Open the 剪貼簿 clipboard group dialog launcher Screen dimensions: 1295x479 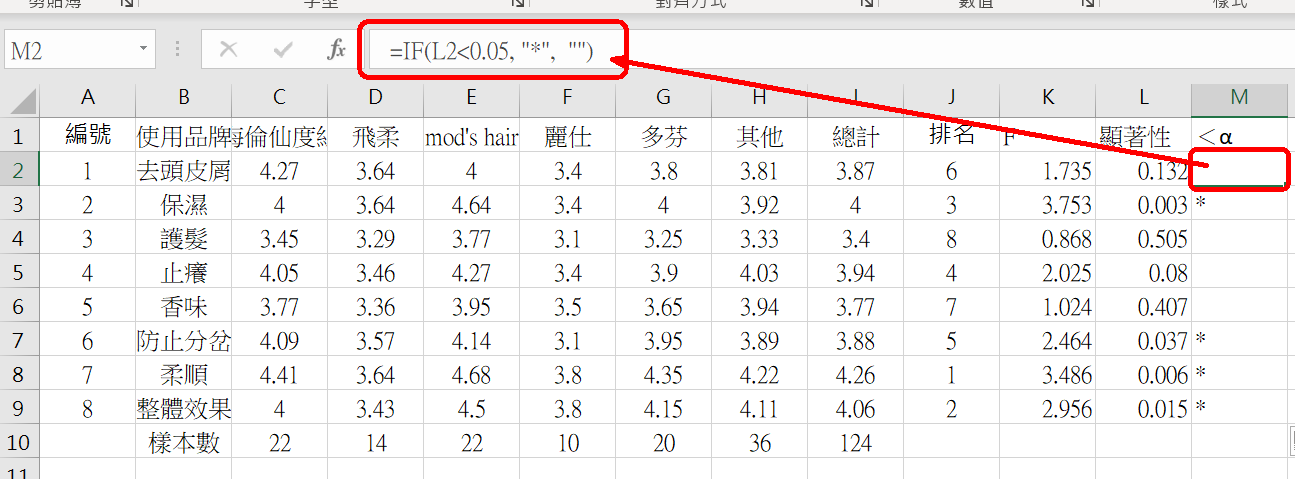(x=128, y=4)
